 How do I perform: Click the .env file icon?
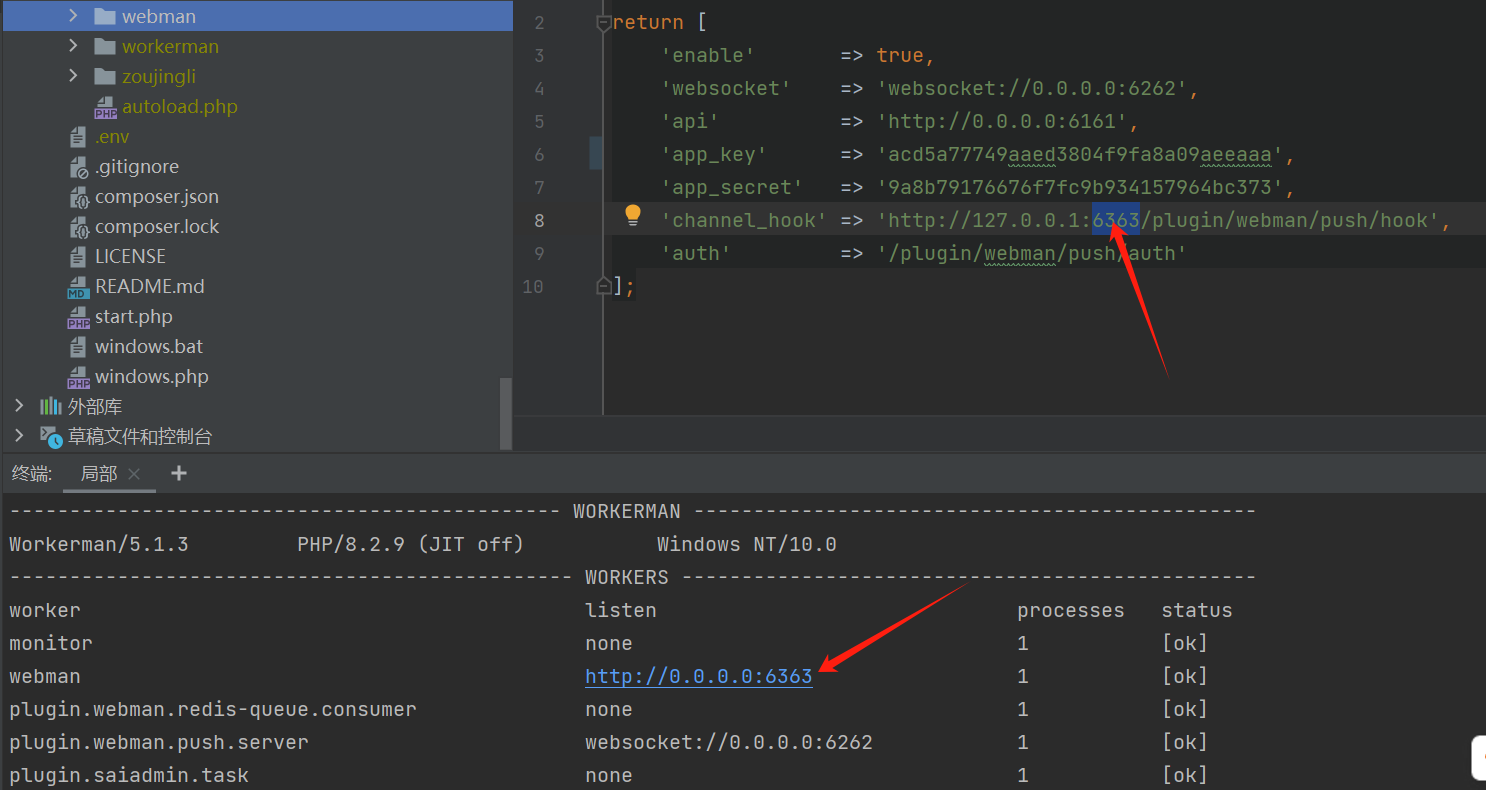[78, 136]
